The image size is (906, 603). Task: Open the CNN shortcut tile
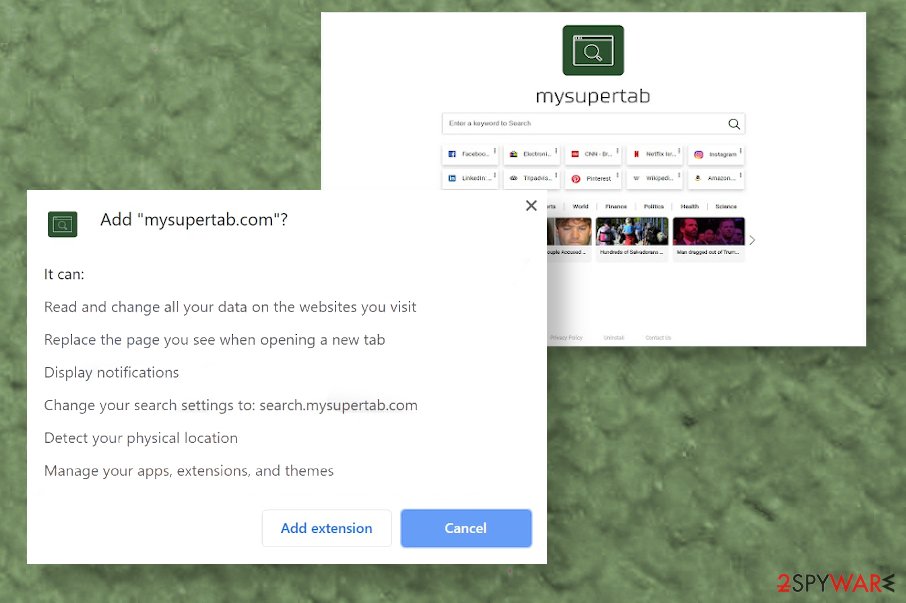pyautogui.click(x=592, y=154)
